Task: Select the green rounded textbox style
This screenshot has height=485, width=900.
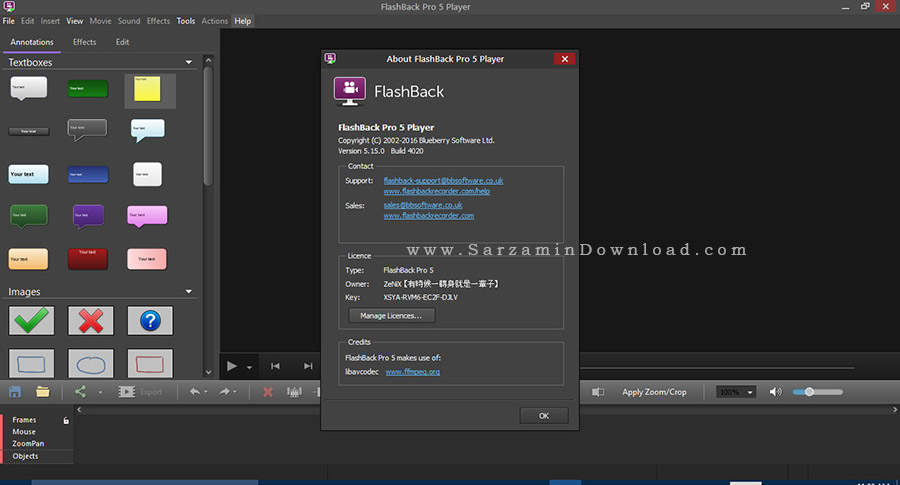Action: 88,88
